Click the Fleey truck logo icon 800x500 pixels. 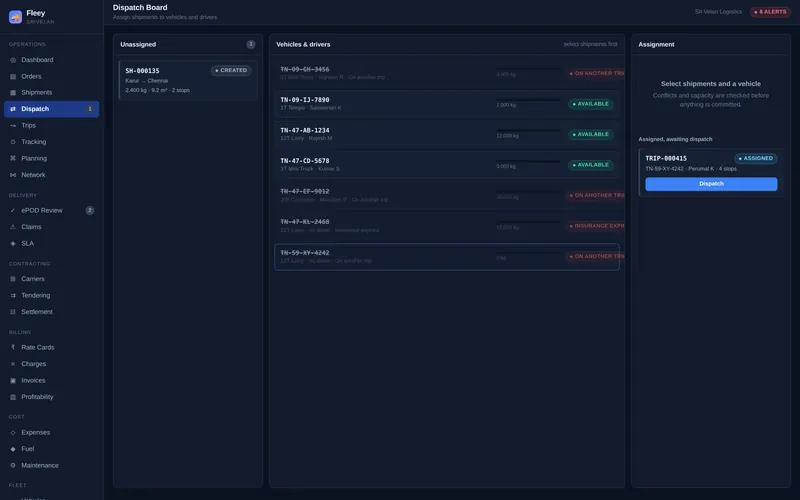point(15,17)
